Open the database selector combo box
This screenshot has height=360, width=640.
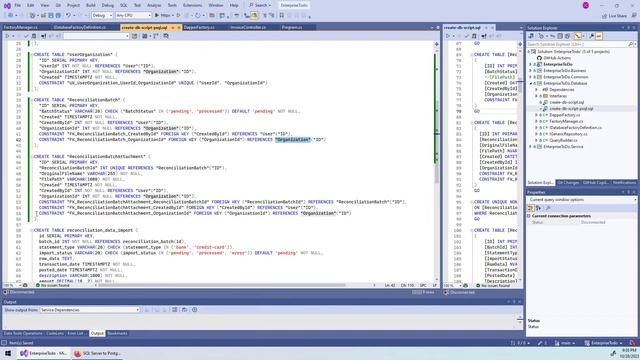click(x=96, y=36)
